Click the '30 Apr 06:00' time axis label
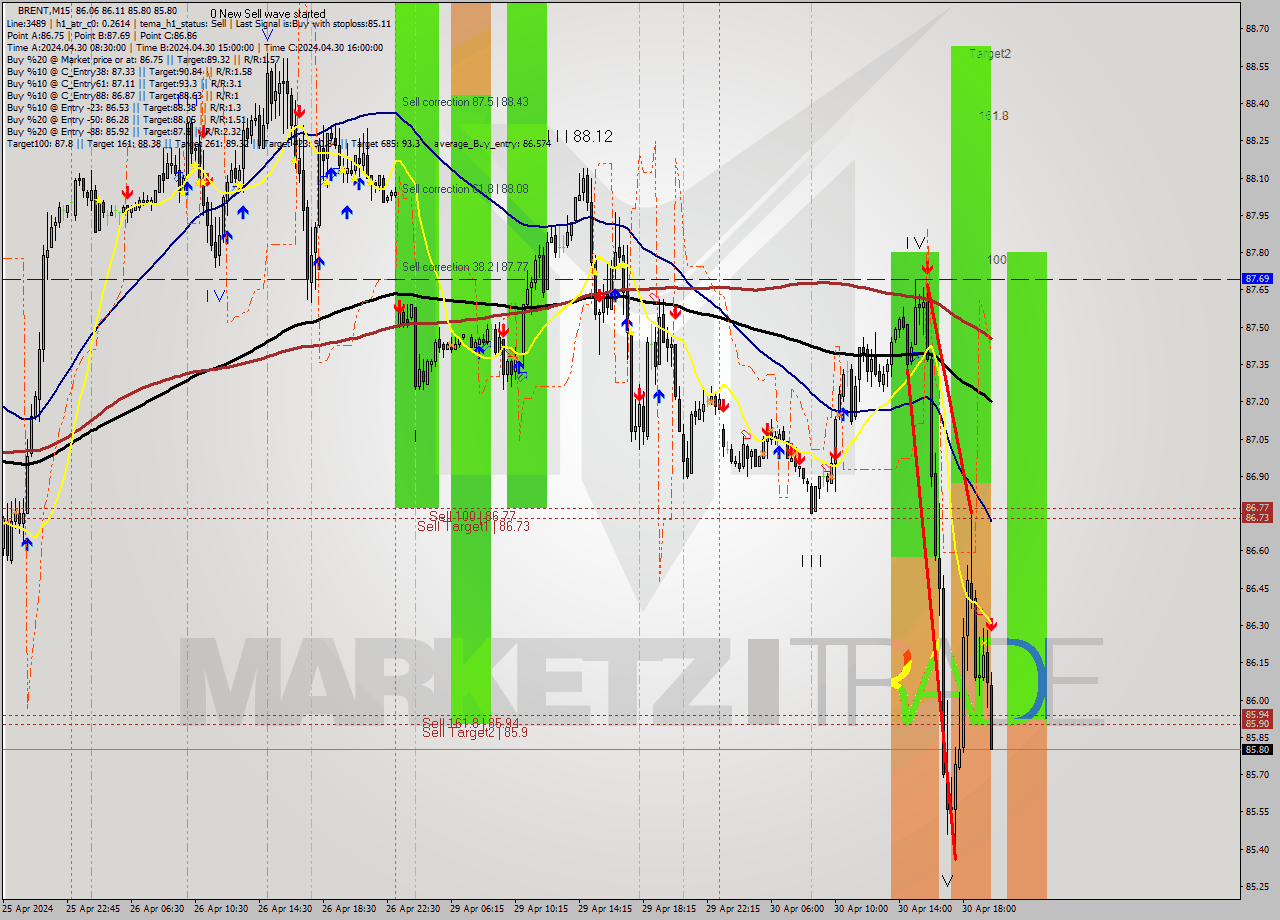1280x920 pixels. [797, 909]
